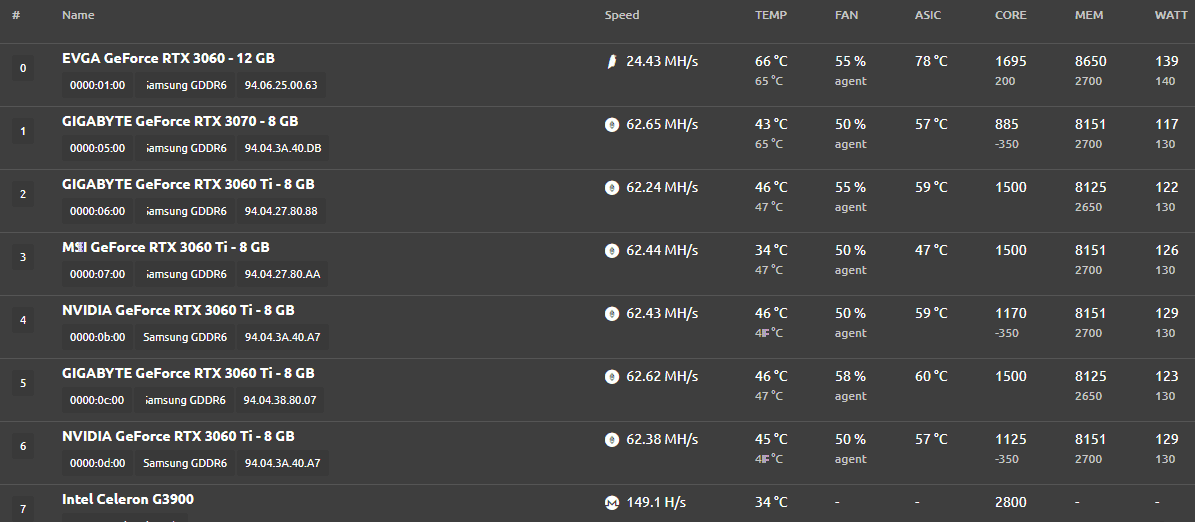This screenshot has height=522, width=1195.
Task: Click the MSI GeForce RTX 3060 Ti name
Action: 165,248
